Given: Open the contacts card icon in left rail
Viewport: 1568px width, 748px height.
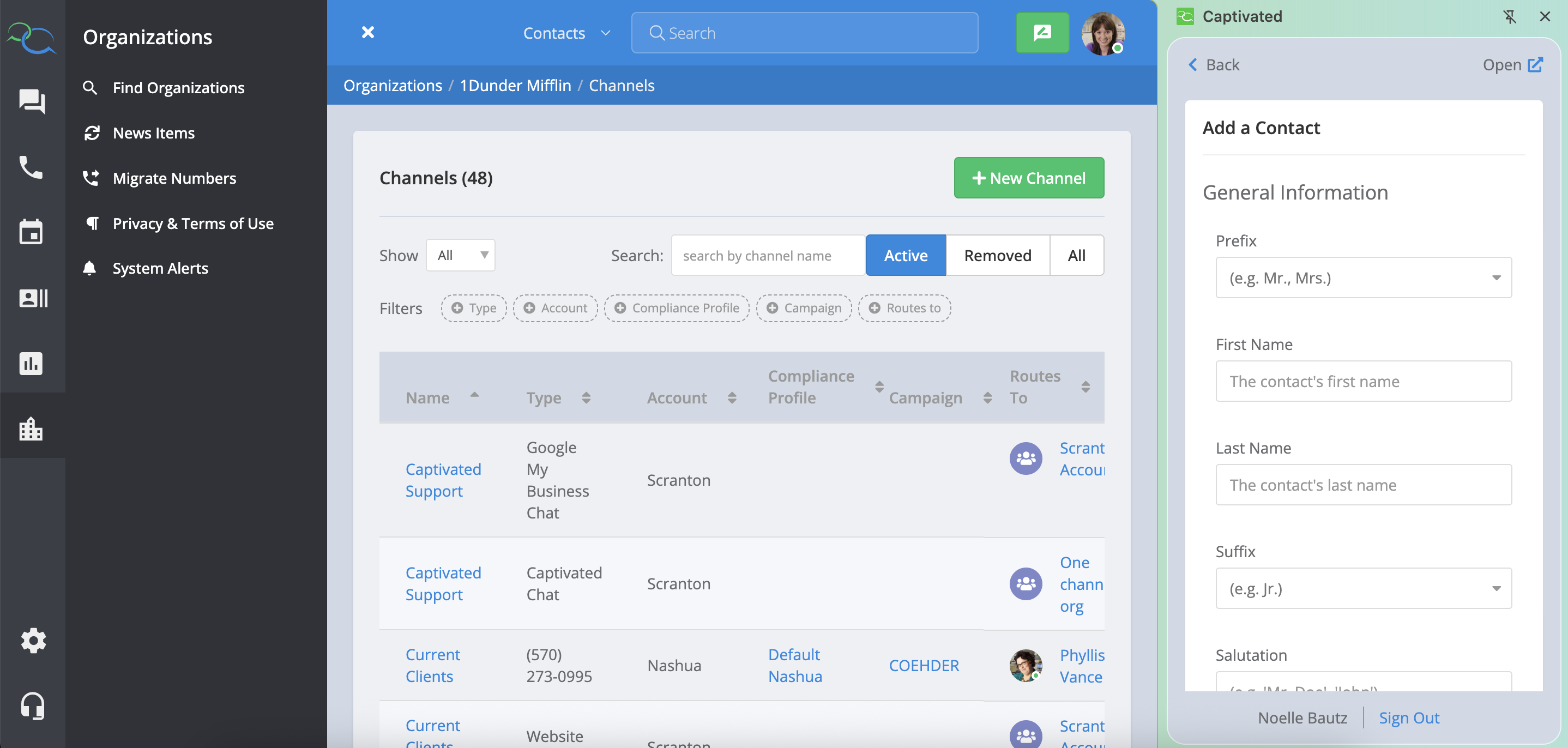Looking at the screenshot, I should click(x=33, y=298).
